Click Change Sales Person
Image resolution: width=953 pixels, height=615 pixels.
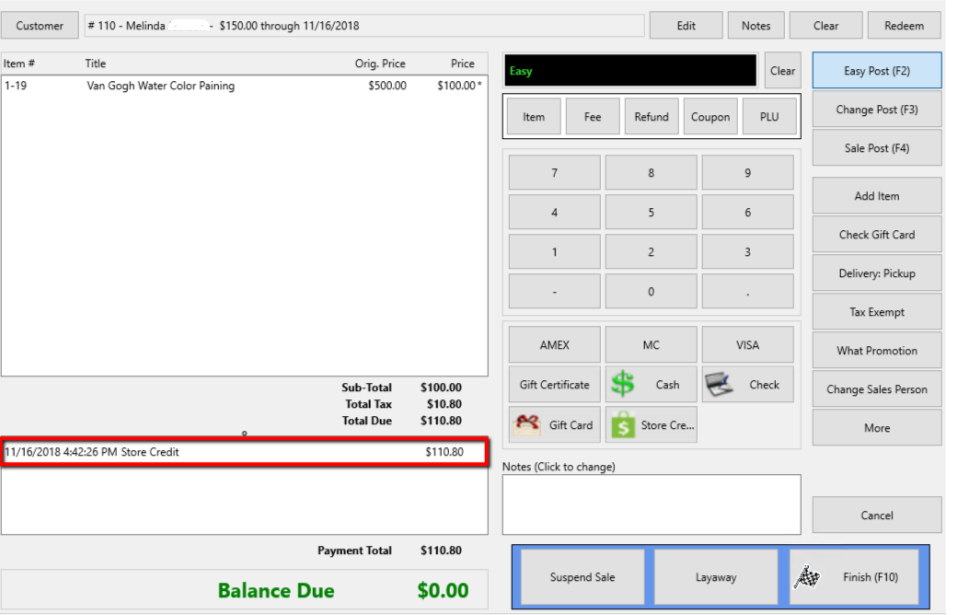coord(877,390)
